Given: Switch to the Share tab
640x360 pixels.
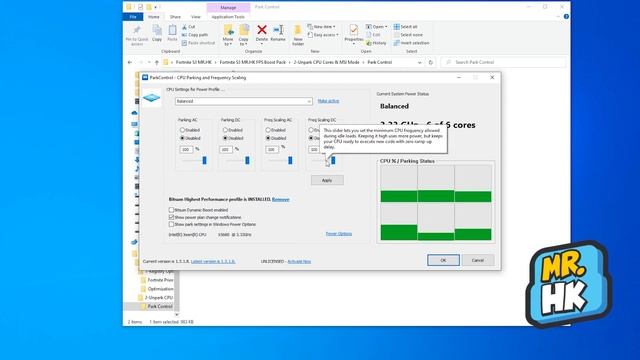Looking at the screenshot, I should [175, 17].
